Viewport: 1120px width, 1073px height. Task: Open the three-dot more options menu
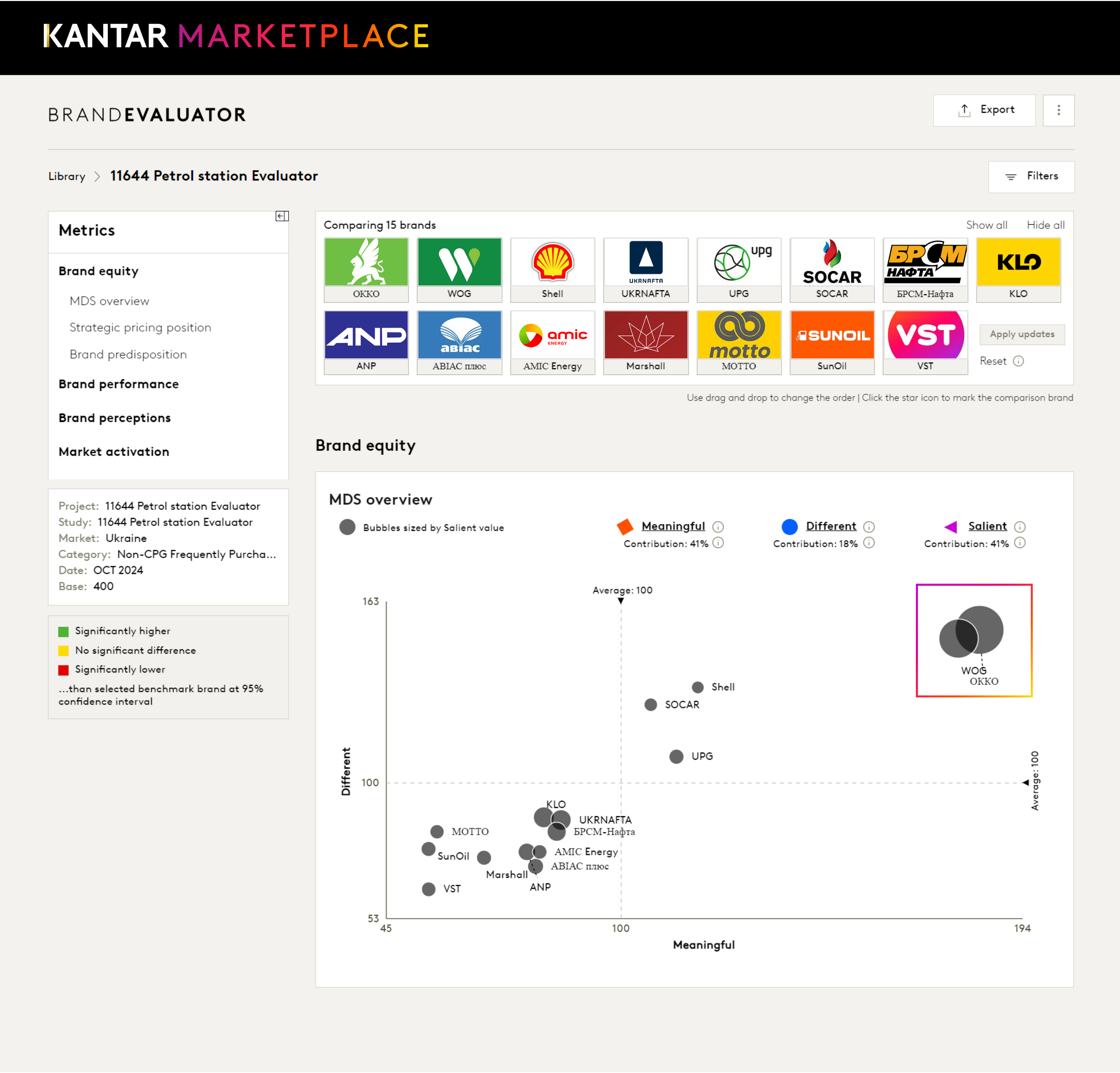pyautogui.click(x=1058, y=110)
